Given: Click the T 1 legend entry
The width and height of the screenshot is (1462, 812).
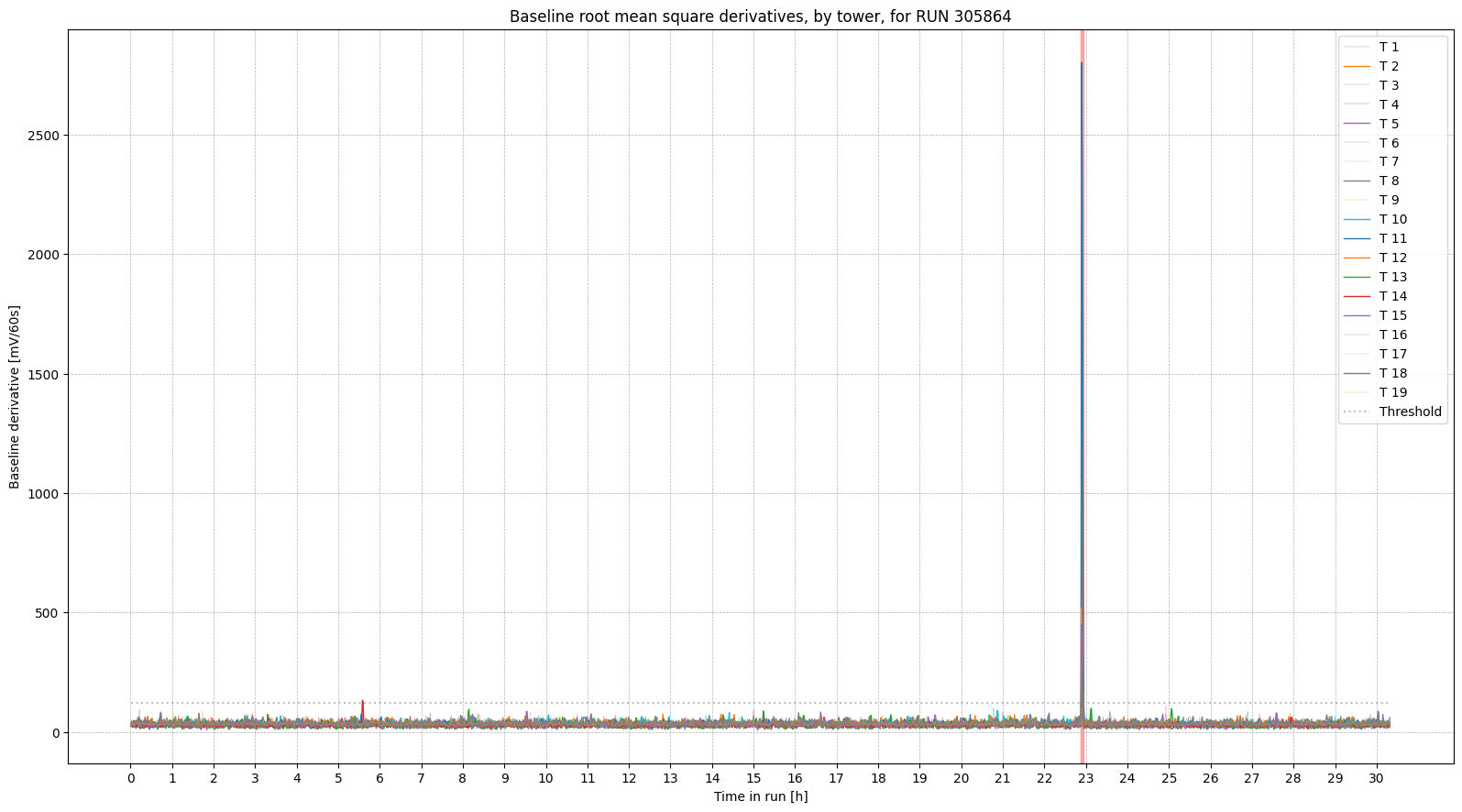Looking at the screenshot, I should [x=1389, y=47].
